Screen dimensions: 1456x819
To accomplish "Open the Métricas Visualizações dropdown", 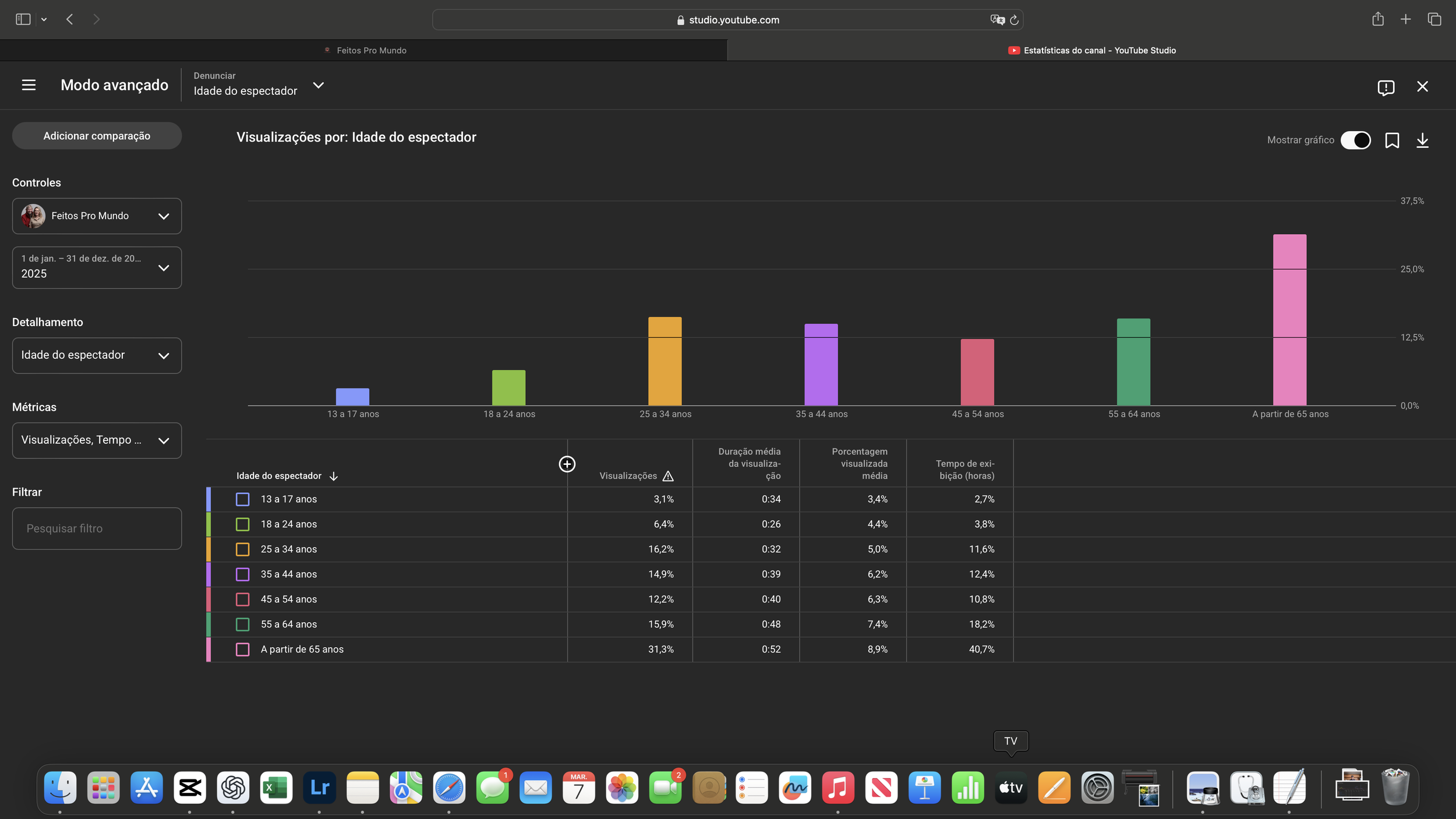I will pos(97,440).
